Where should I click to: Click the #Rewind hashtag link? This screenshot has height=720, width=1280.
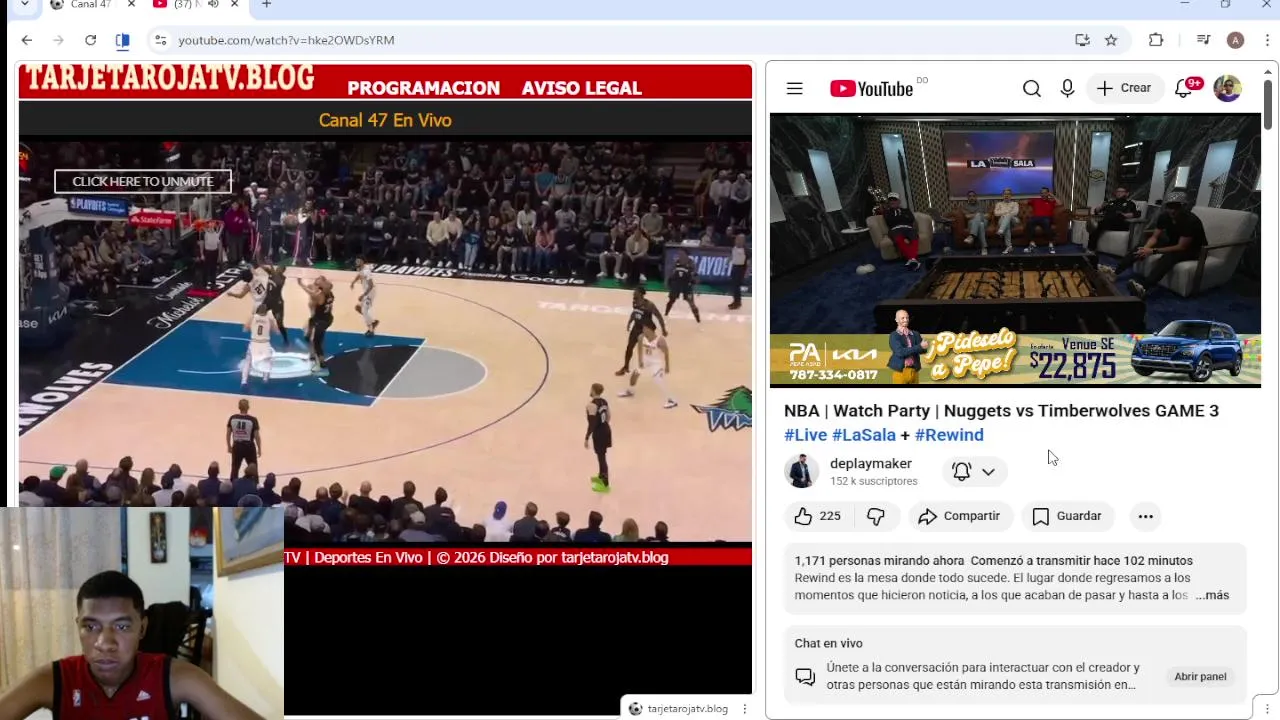tap(948, 435)
